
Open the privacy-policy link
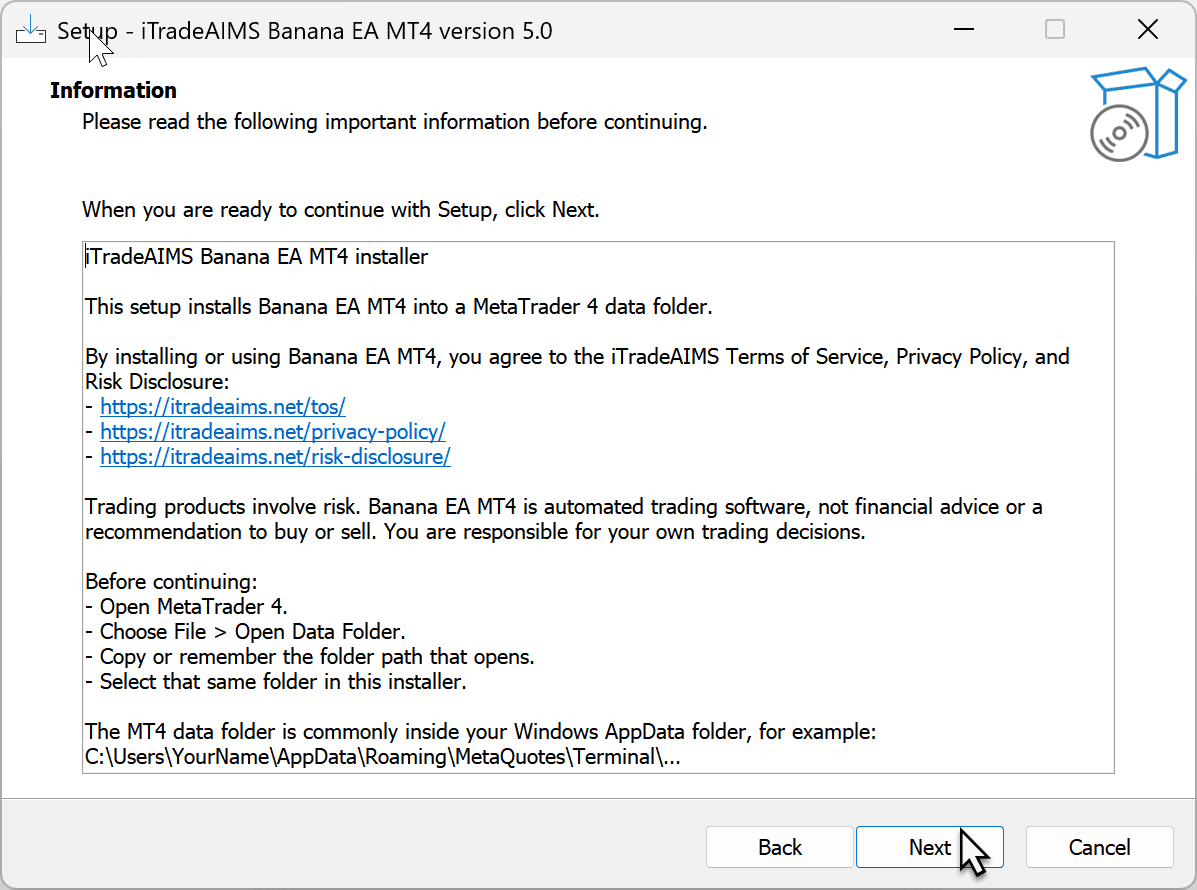point(273,432)
